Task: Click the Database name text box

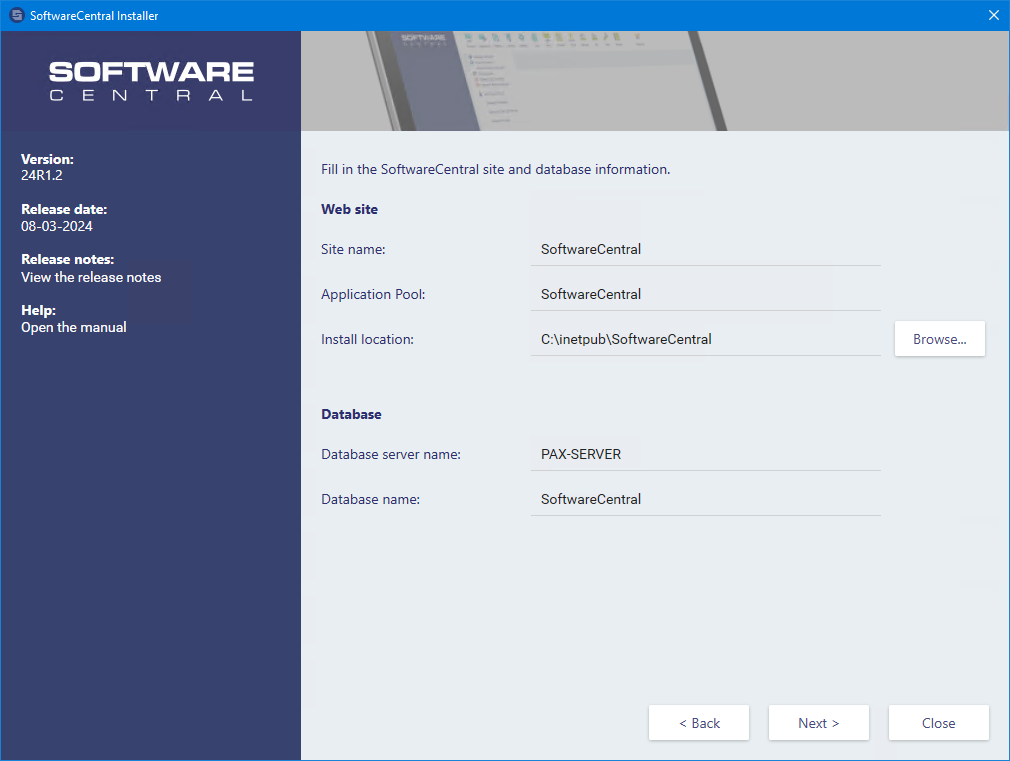Action: [705, 499]
